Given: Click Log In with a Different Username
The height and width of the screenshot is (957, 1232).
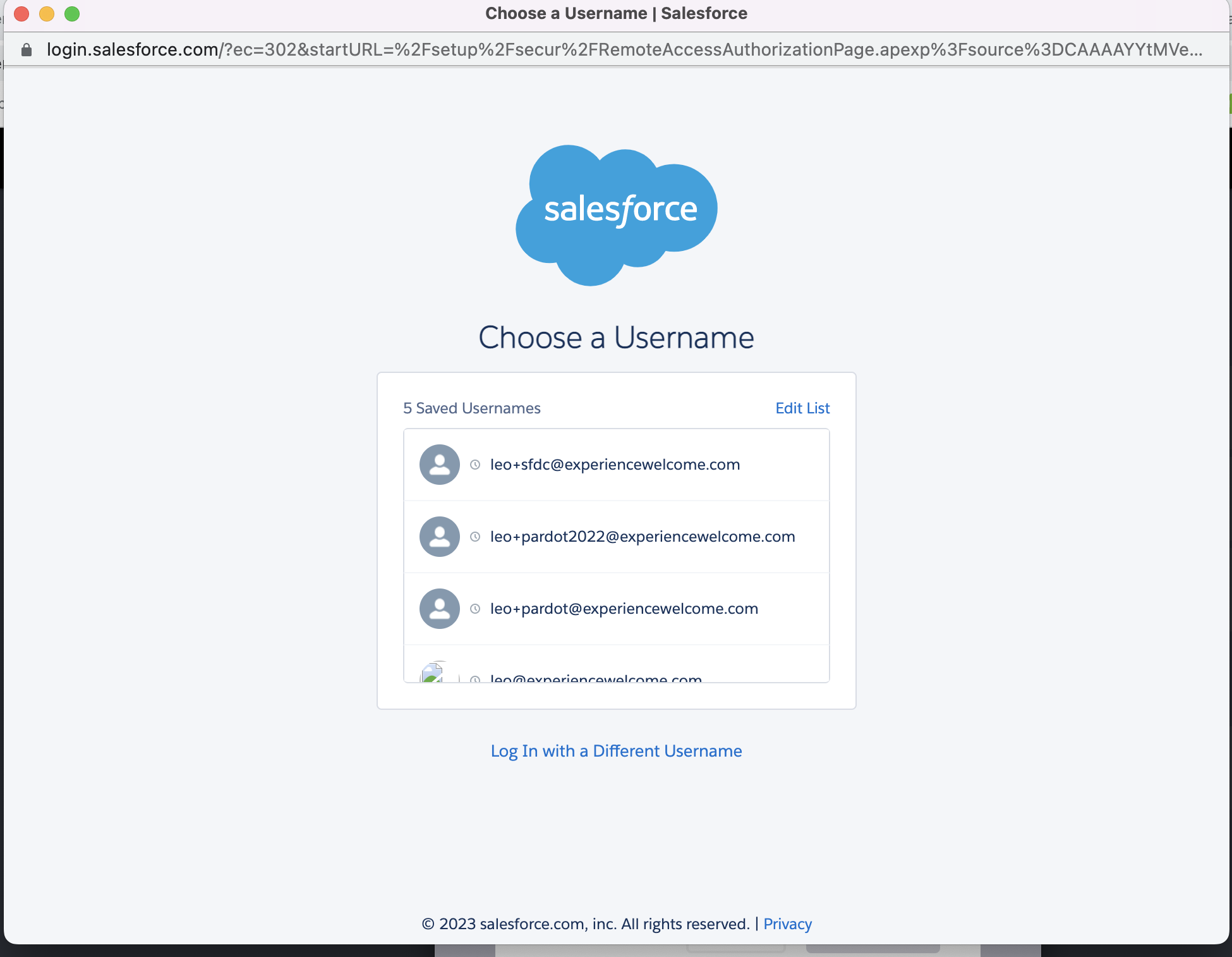Looking at the screenshot, I should [x=617, y=751].
